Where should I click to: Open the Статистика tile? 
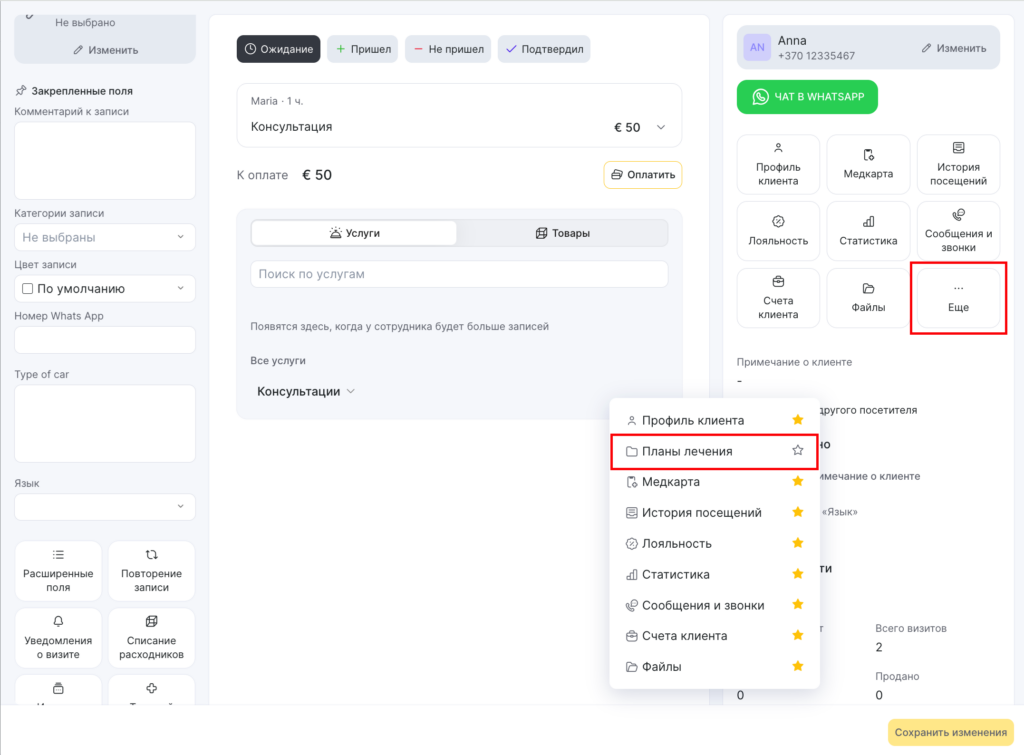click(x=868, y=231)
